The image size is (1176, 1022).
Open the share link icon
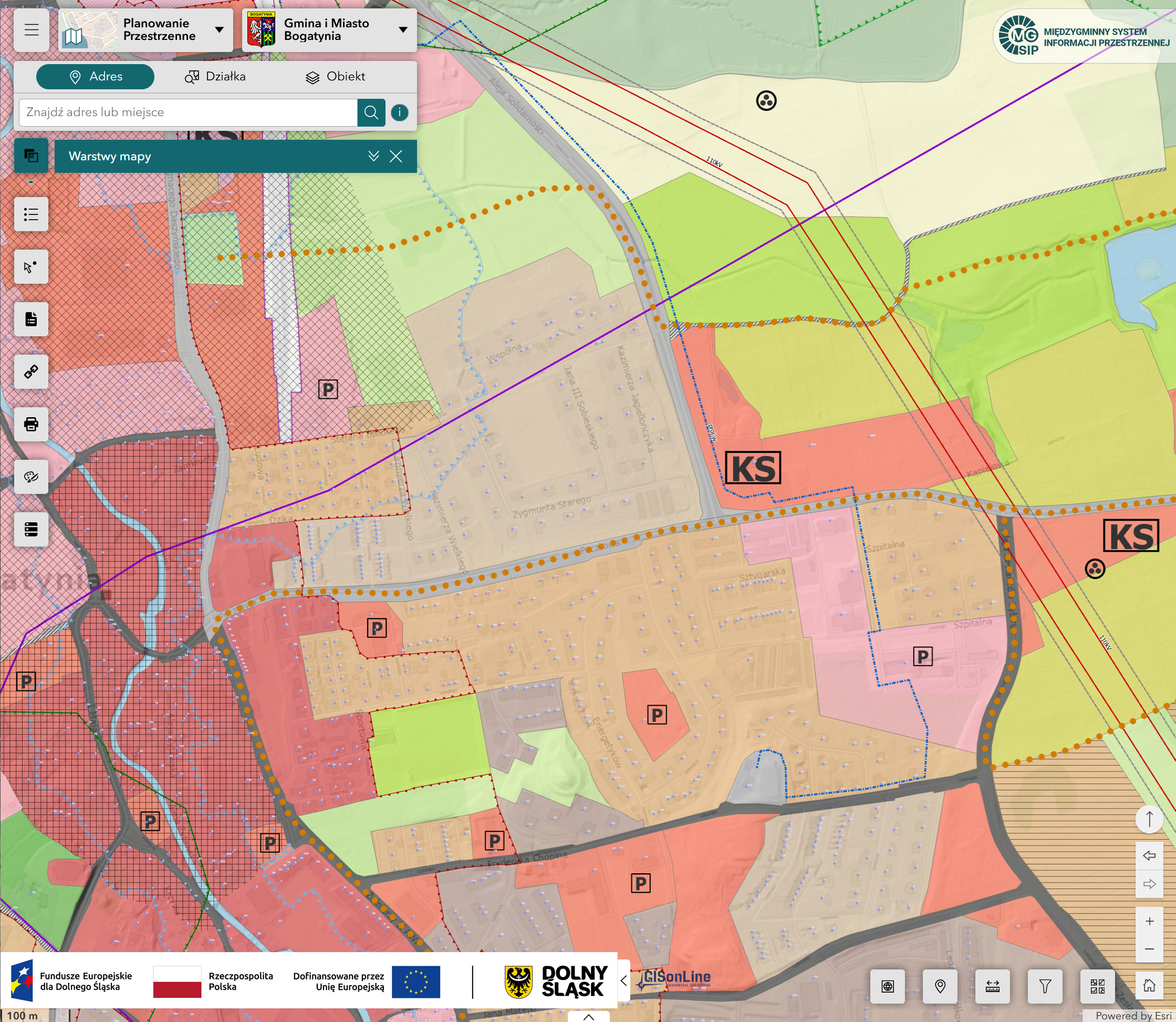(32, 372)
